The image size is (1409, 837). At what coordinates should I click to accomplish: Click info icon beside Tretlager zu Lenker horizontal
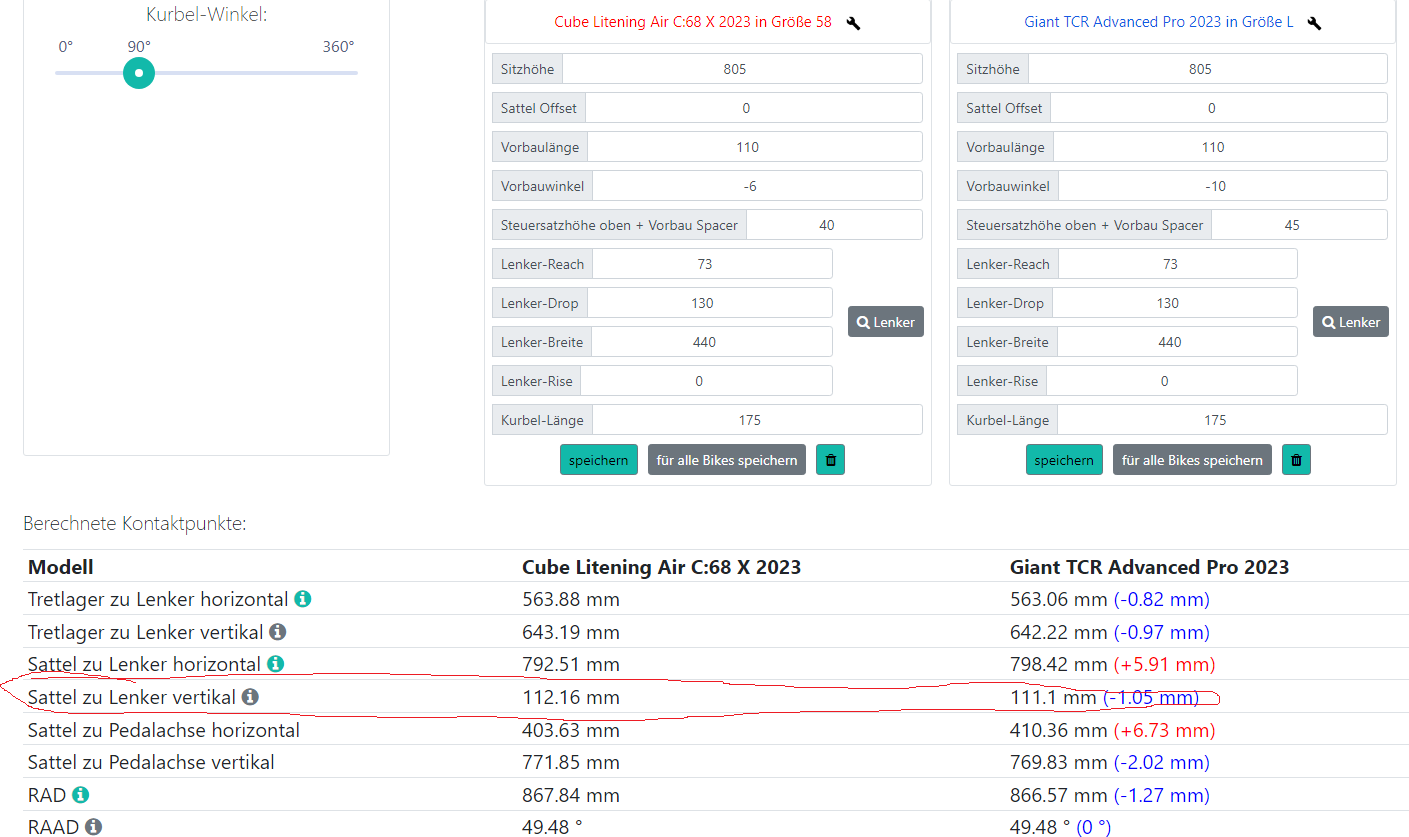[303, 599]
